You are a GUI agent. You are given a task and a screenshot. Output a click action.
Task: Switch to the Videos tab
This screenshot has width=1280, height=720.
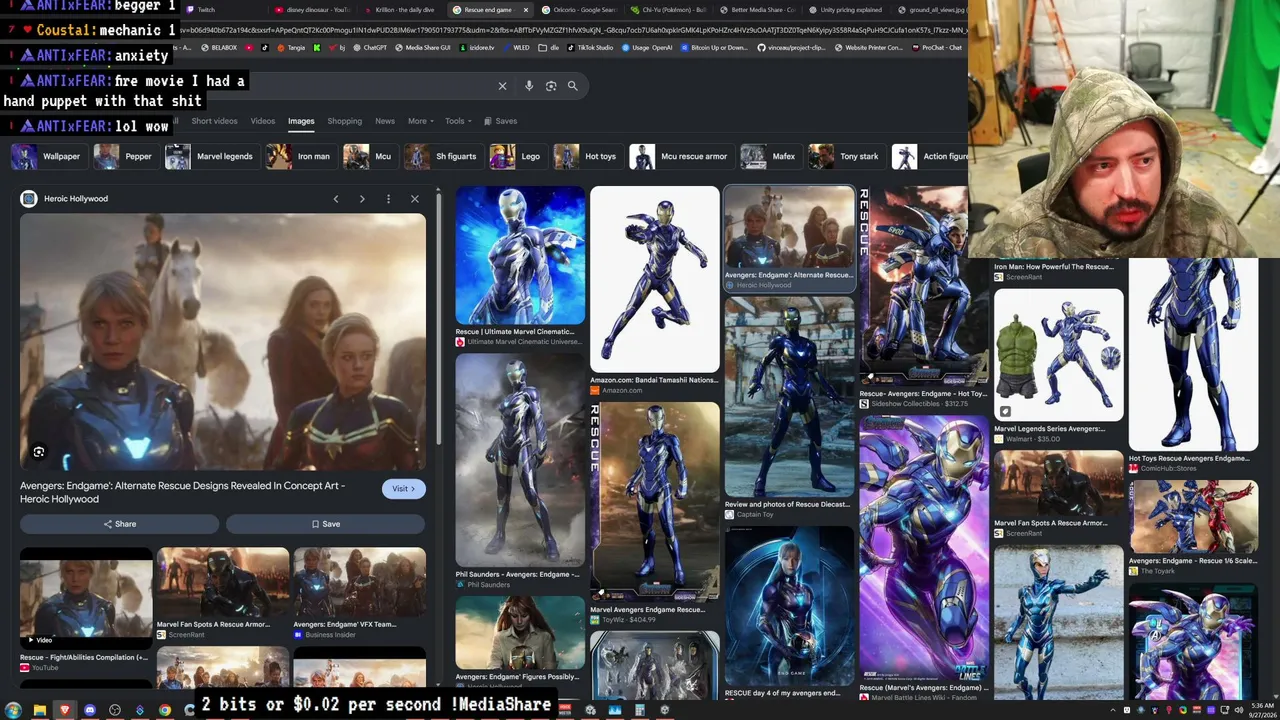(x=263, y=121)
